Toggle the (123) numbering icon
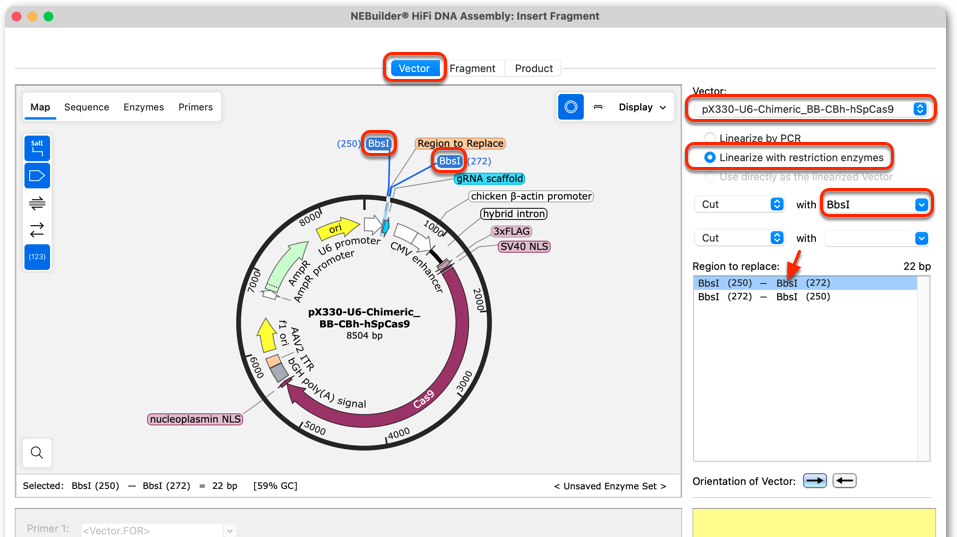Image resolution: width=957 pixels, height=537 pixels. [x=37, y=257]
